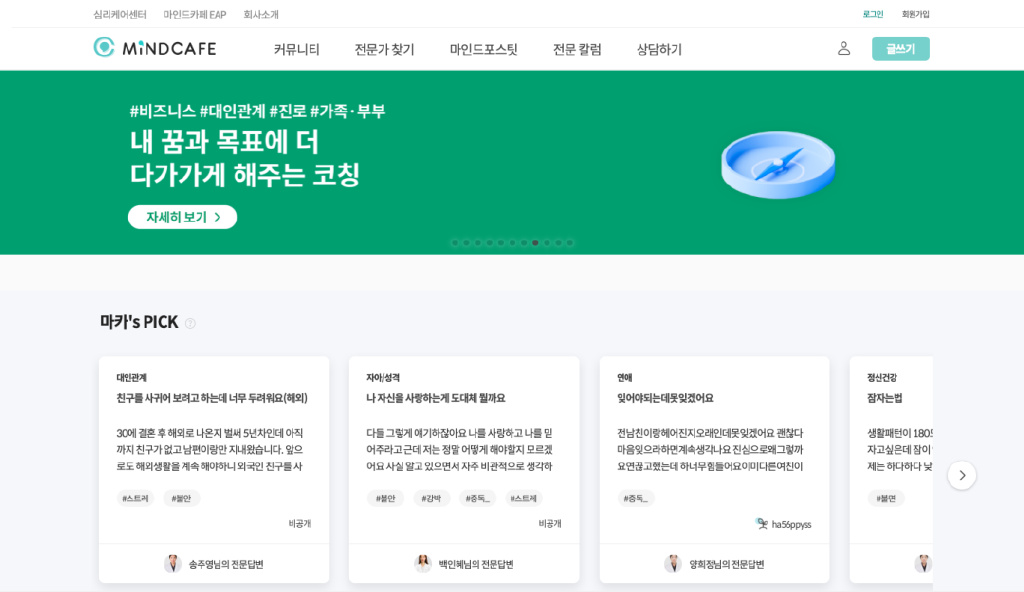The width and height of the screenshot is (1024, 592).
Task: Click the MINDCAFE logo
Action: point(155,48)
